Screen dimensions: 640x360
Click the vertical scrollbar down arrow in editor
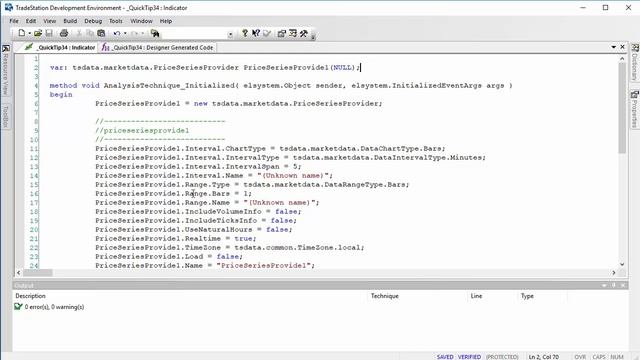[x=622, y=264]
